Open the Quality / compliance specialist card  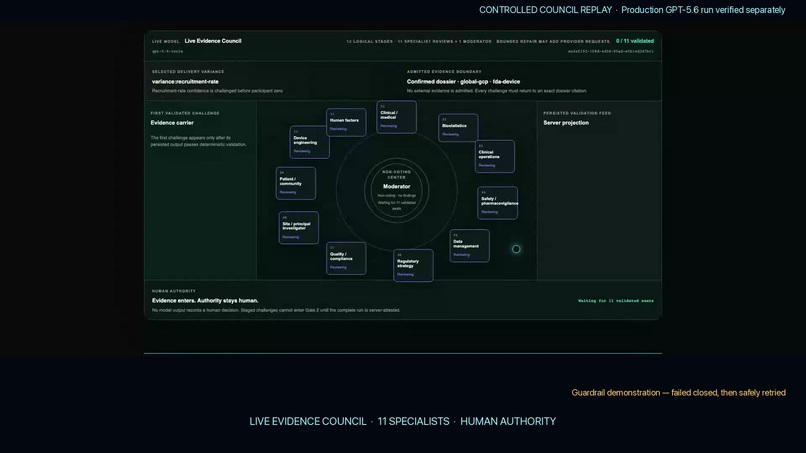tap(346, 258)
